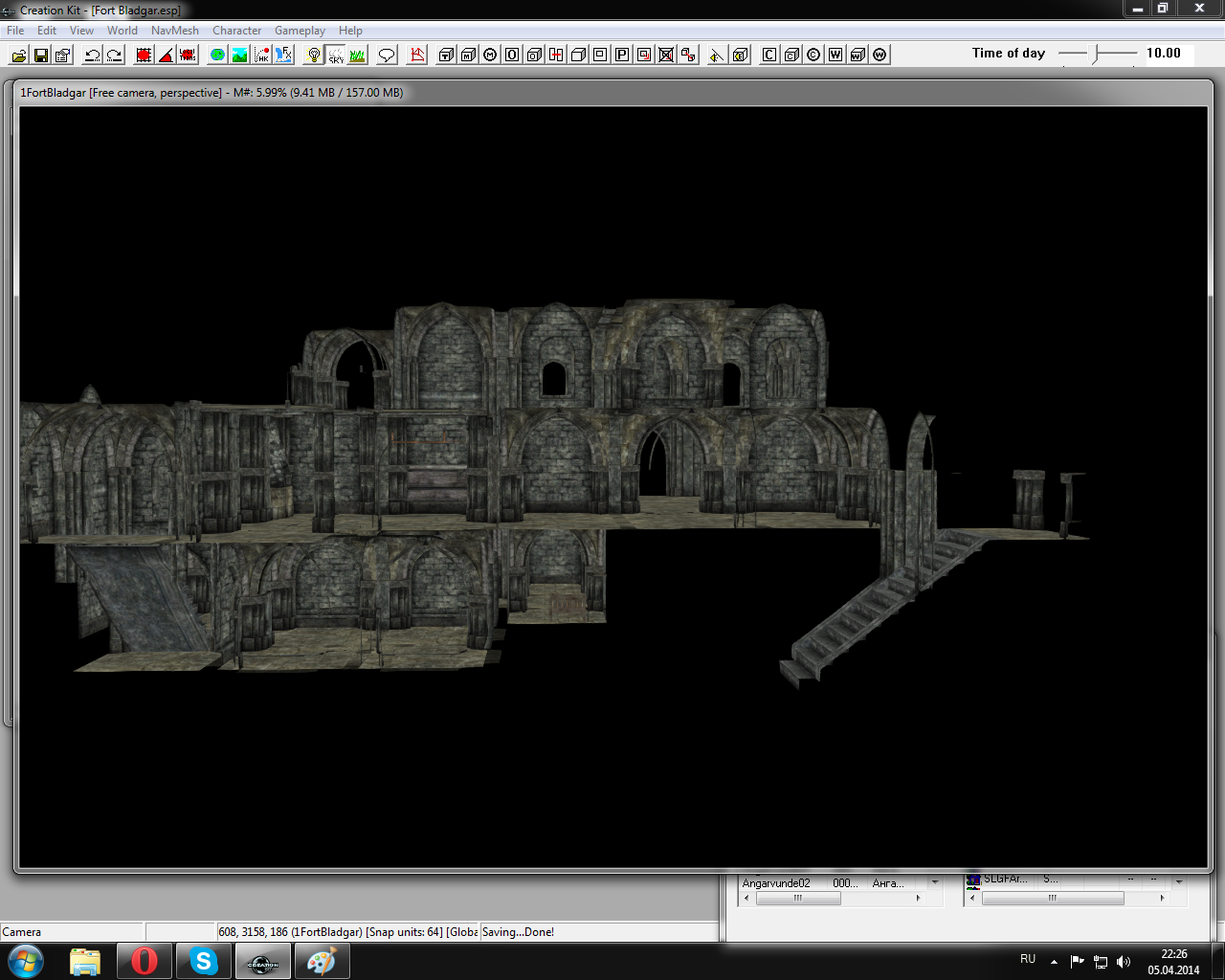Click the Undo arrow icon
Viewport: 1225px width, 980px height.
(x=93, y=55)
